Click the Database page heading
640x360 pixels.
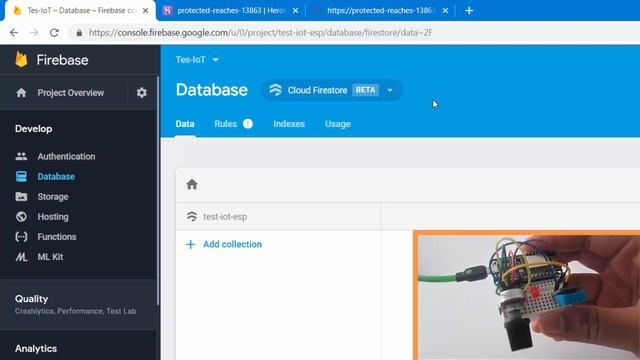211,90
